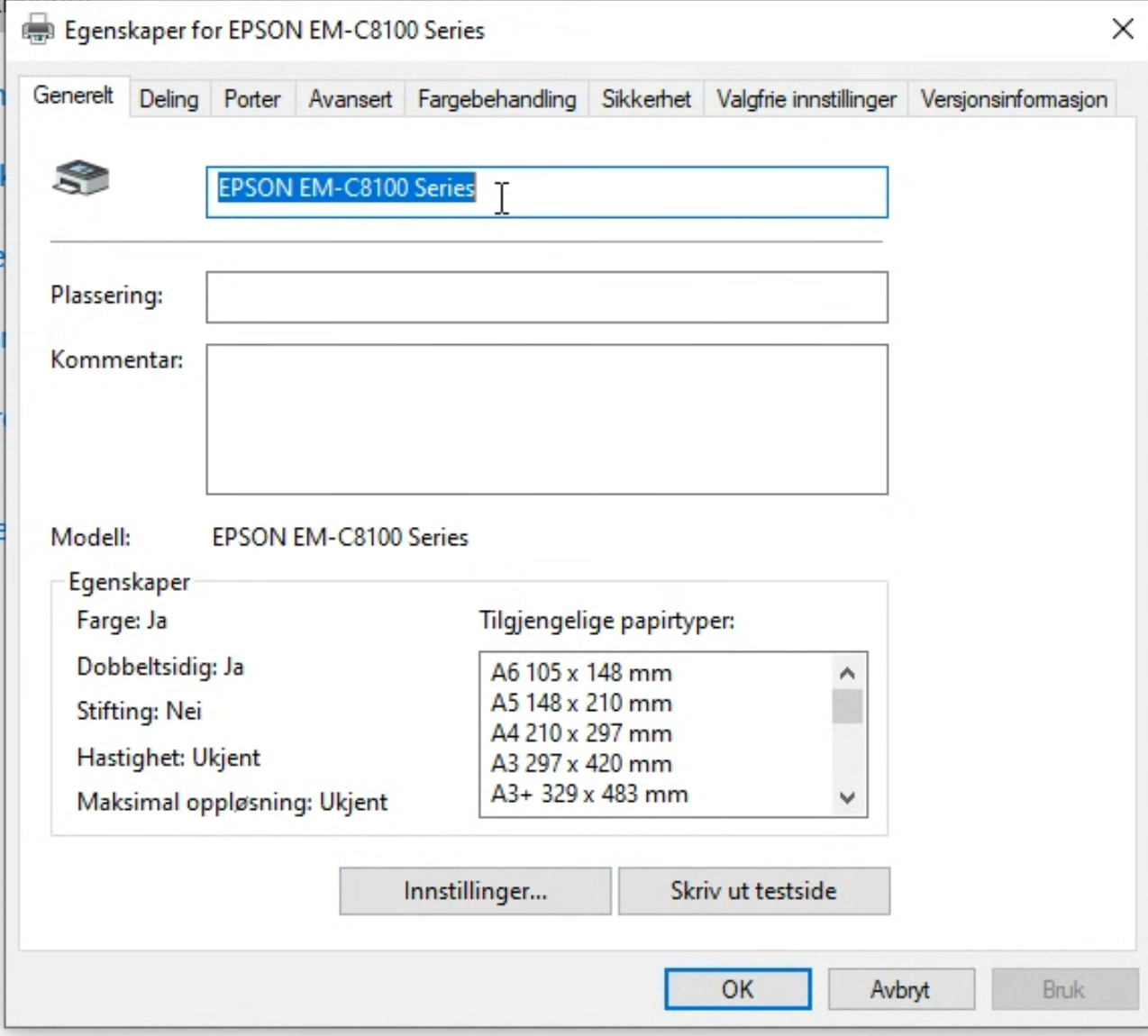Click the Plassering label
1148x1036 pixels.
coord(106,295)
